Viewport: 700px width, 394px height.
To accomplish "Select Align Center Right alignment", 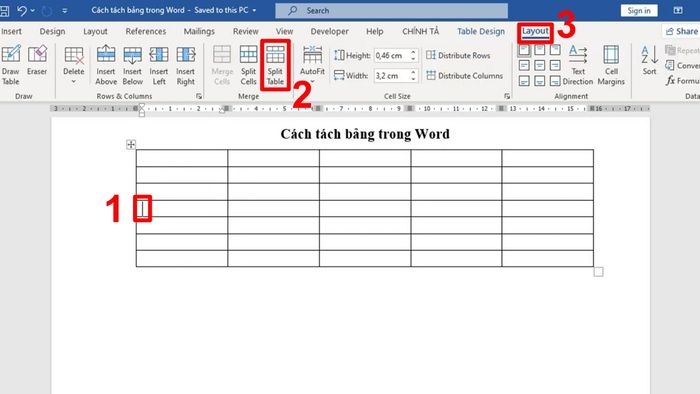I will [555, 66].
